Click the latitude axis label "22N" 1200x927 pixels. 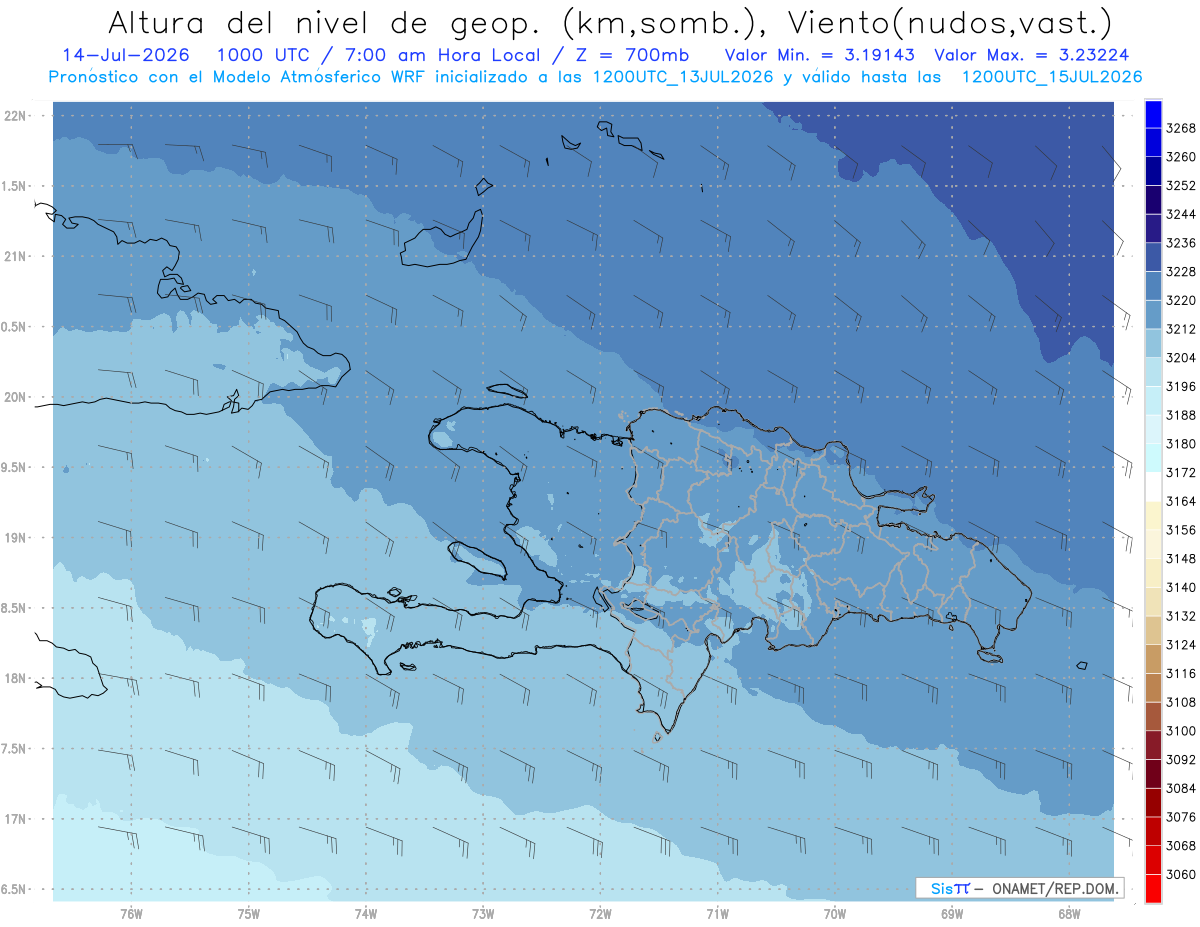pyautogui.click(x=15, y=116)
